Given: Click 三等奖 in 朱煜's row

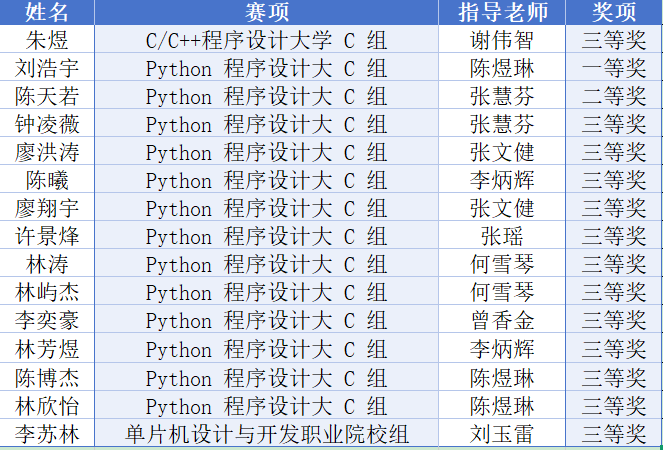Looking at the screenshot, I should [614, 39].
